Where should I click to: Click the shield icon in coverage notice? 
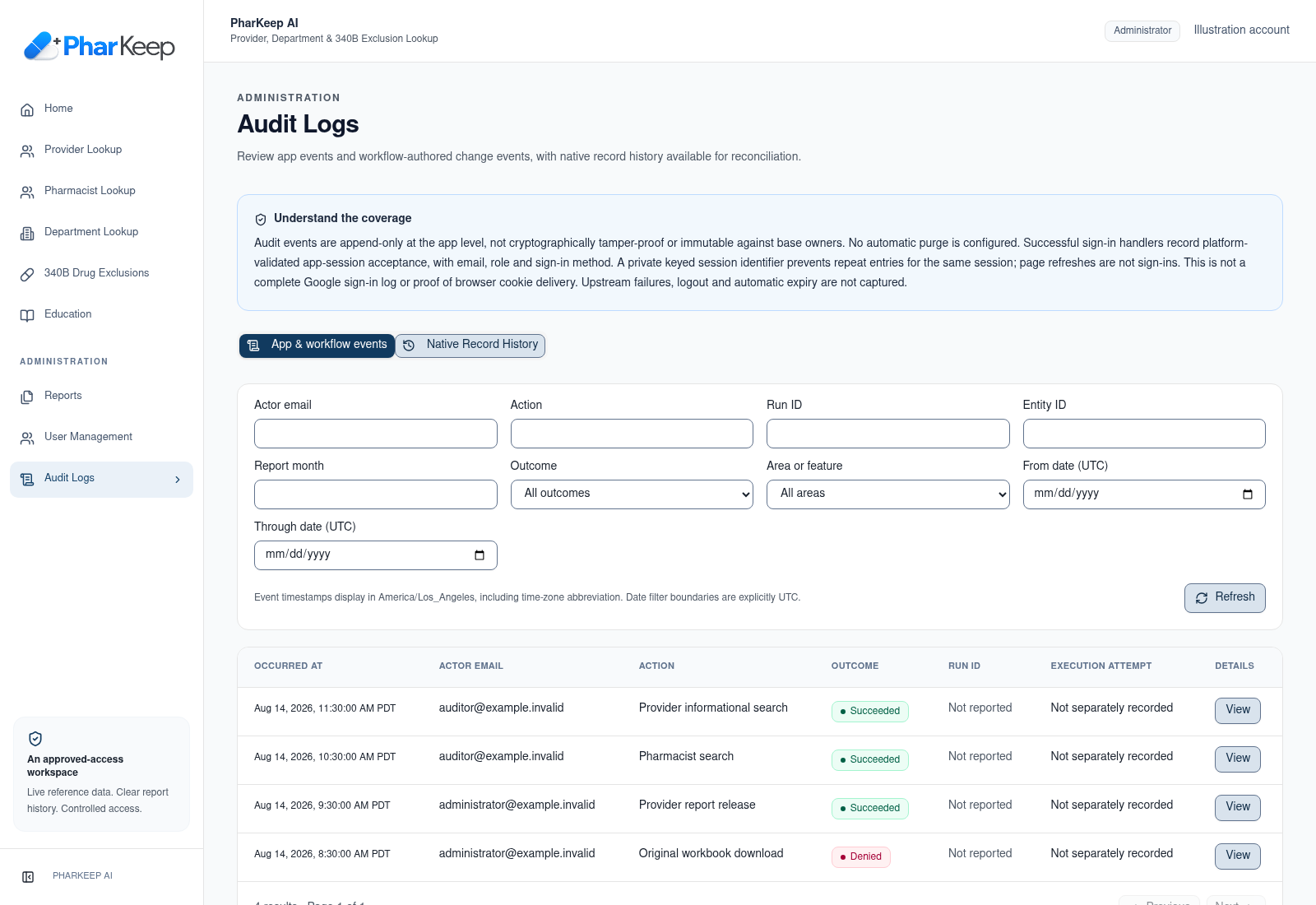[x=261, y=219]
